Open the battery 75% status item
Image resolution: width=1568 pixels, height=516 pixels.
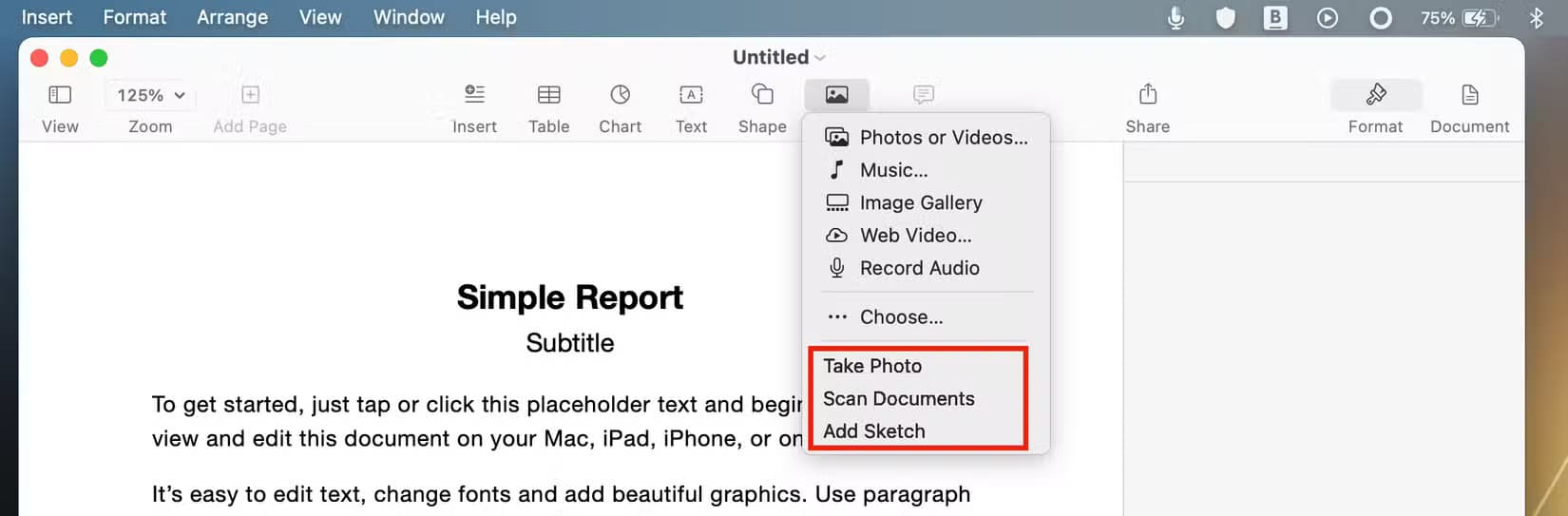coord(1460,18)
